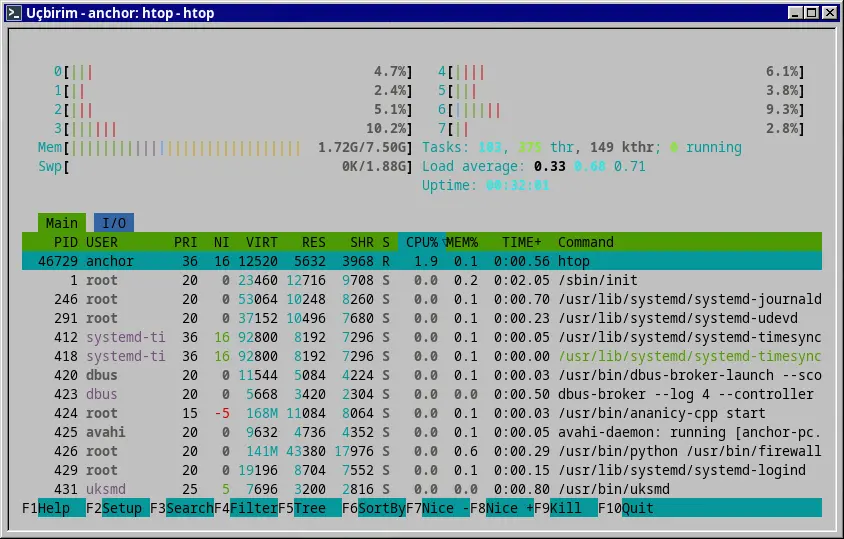This screenshot has width=844, height=539.
Task: Select the htop process row
Action: 422,261
